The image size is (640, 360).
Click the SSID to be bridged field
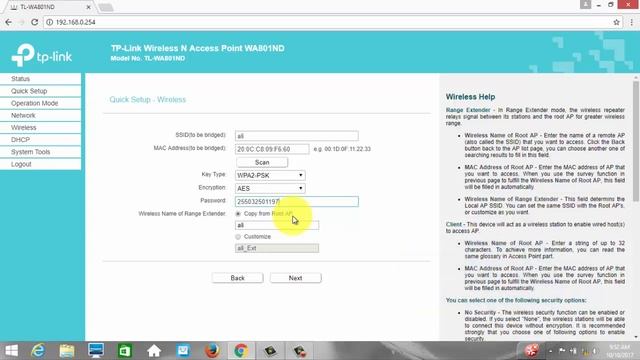(297, 136)
